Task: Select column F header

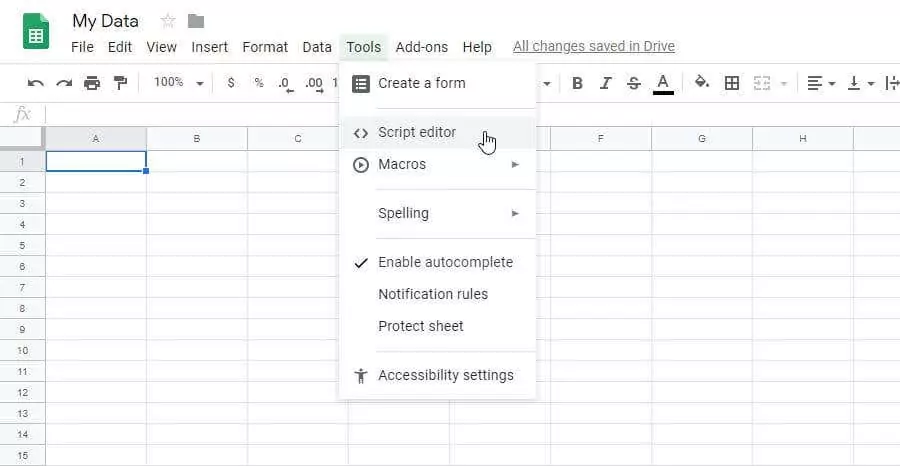Action: click(600, 139)
